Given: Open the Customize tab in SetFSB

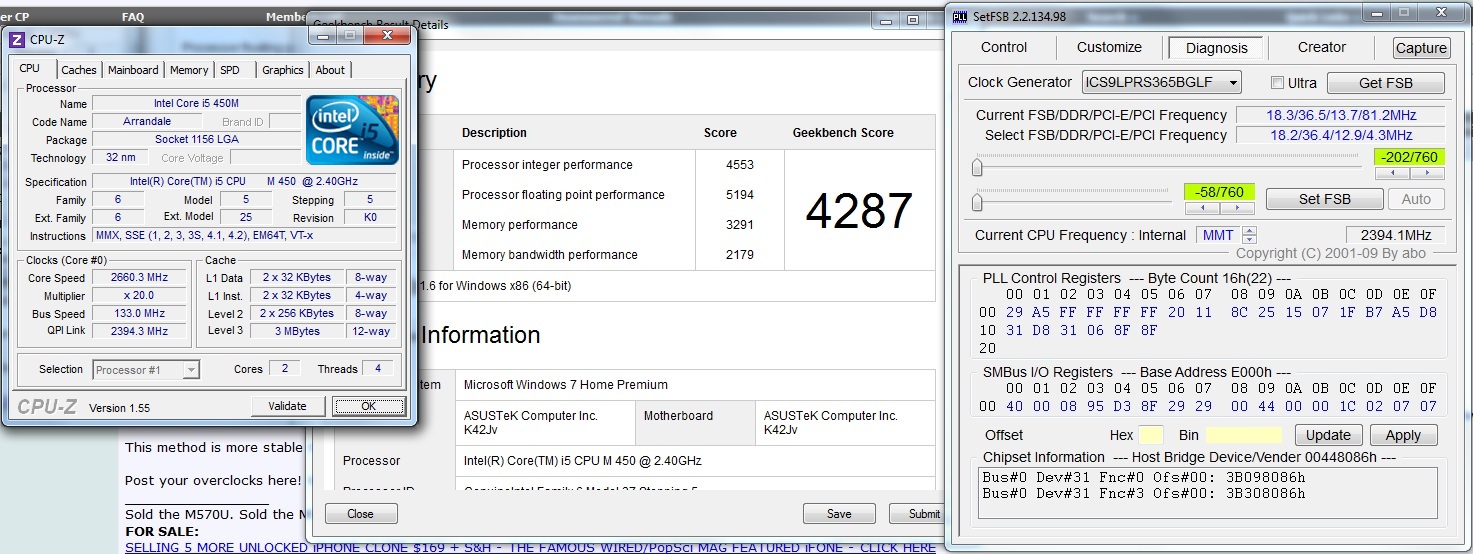Looking at the screenshot, I should (x=1109, y=47).
